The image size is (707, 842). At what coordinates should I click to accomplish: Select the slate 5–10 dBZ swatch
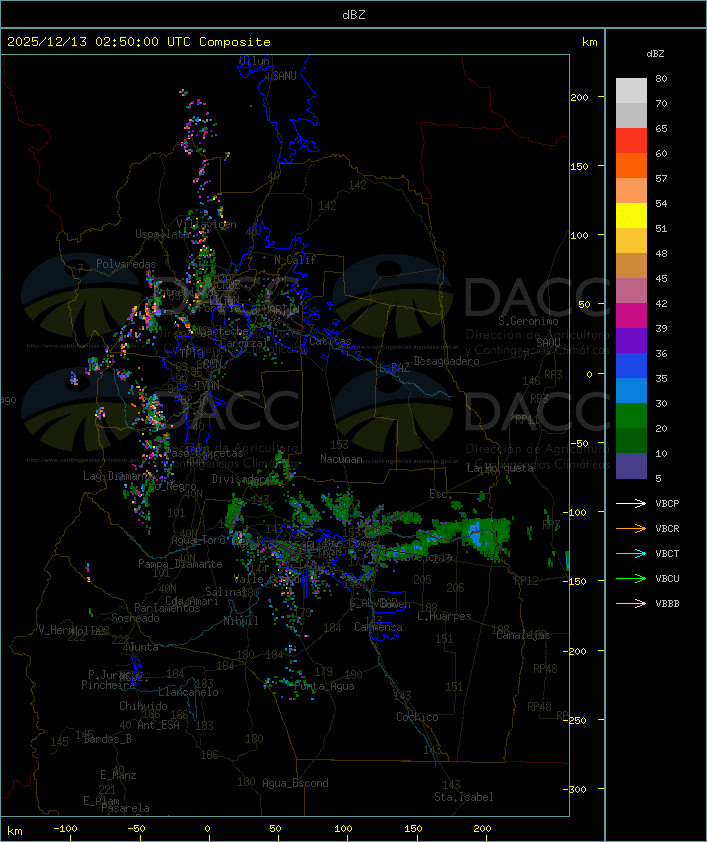(631, 465)
